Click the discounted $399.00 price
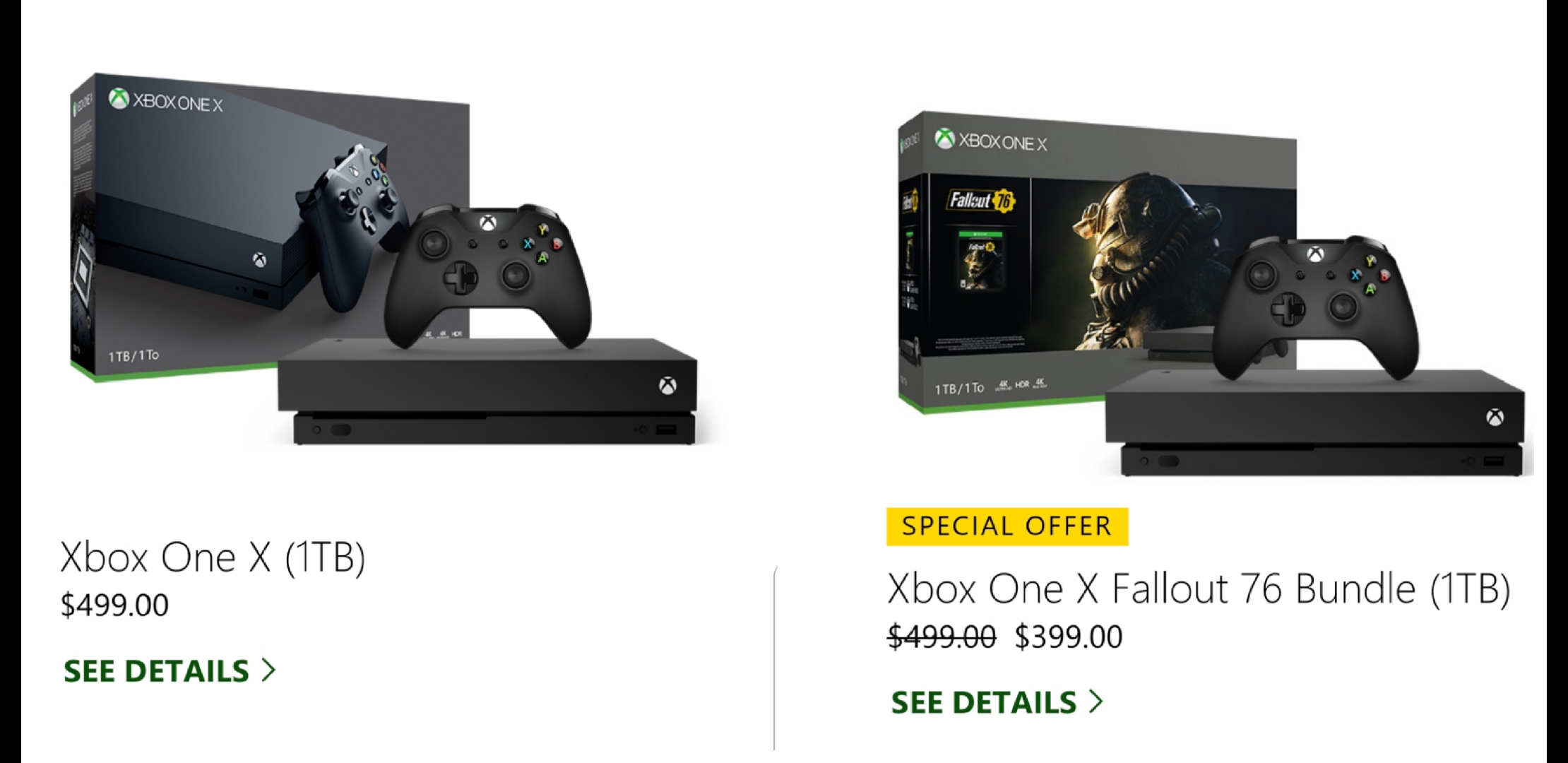 click(x=1069, y=637)
